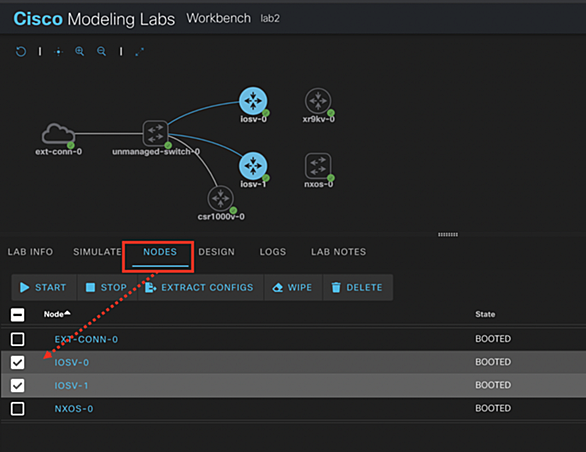The width and height of the screenshot is (586, 452).
Task: Toggle the select-all nodes checkbox
Action: pos(18,315)
